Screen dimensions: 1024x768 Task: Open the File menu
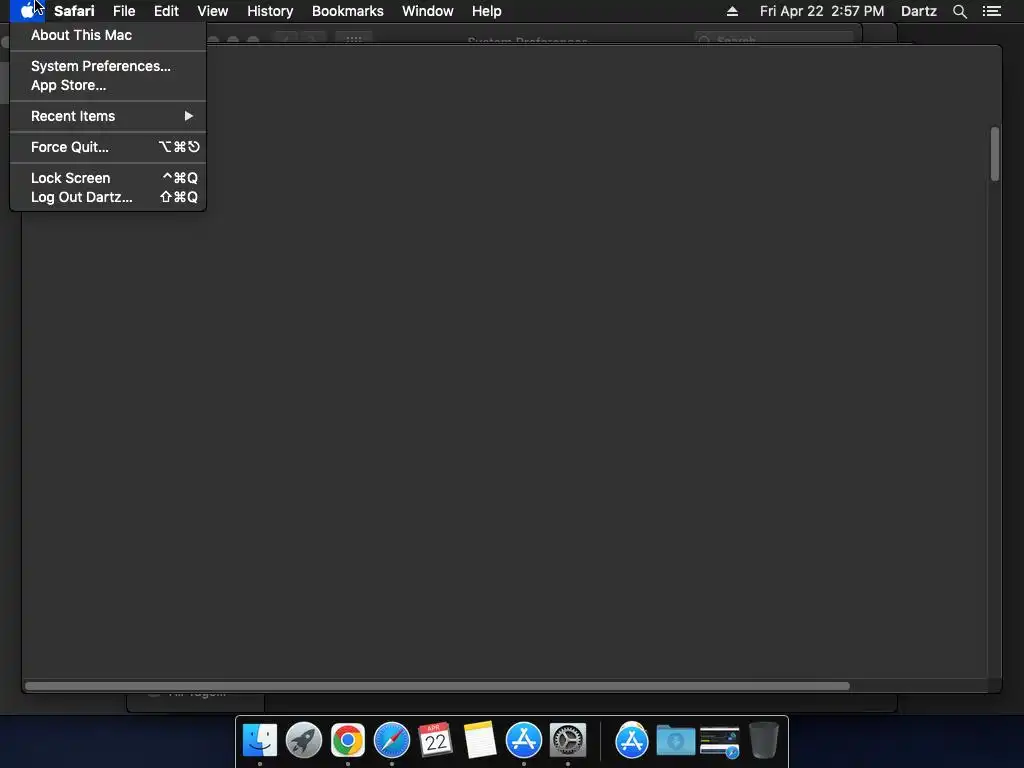pos(124,11)
